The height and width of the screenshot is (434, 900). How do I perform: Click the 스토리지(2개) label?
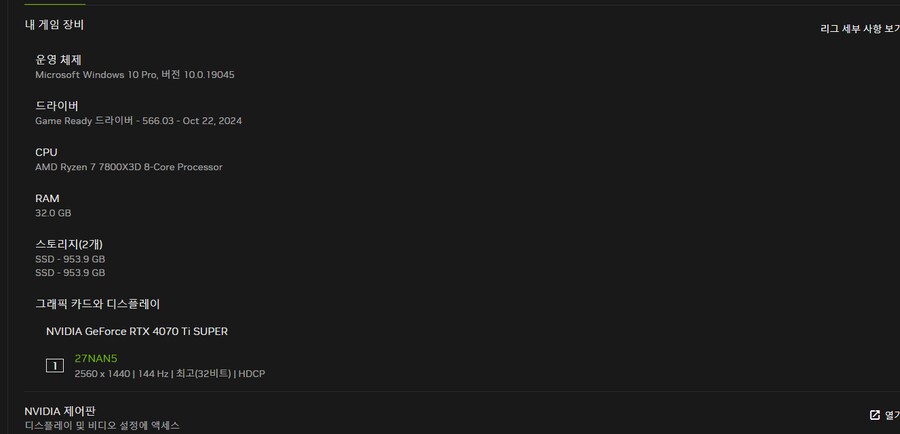[69, 244]
